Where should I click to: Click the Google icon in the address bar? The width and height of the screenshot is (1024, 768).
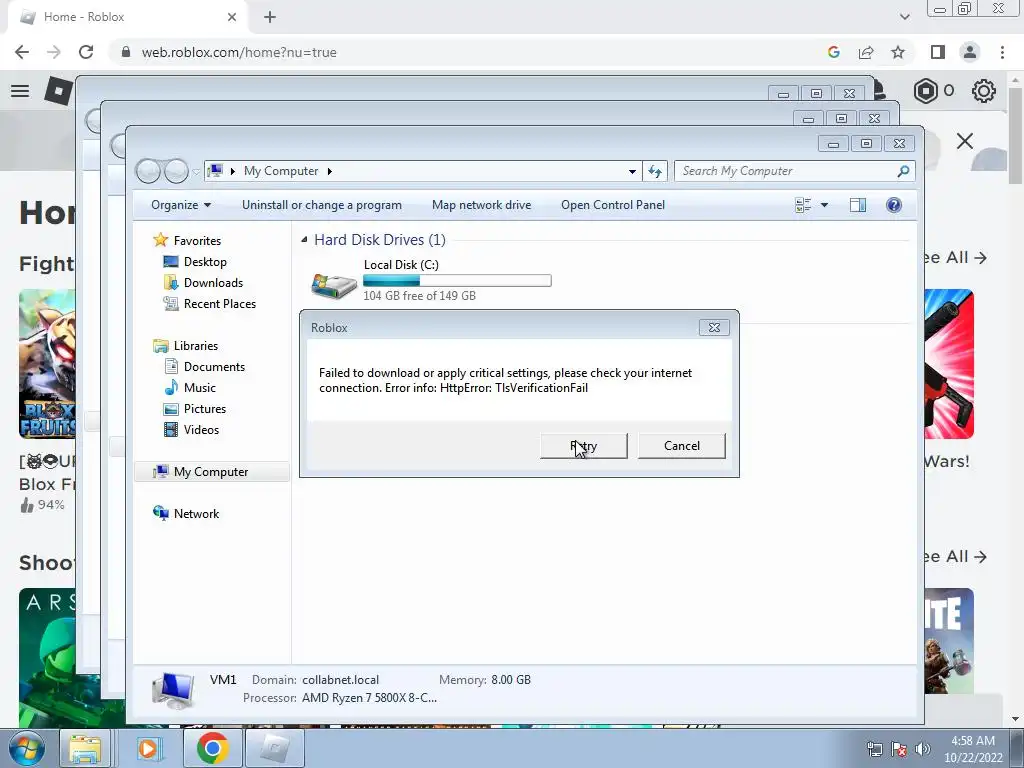[x=833, y=52]
